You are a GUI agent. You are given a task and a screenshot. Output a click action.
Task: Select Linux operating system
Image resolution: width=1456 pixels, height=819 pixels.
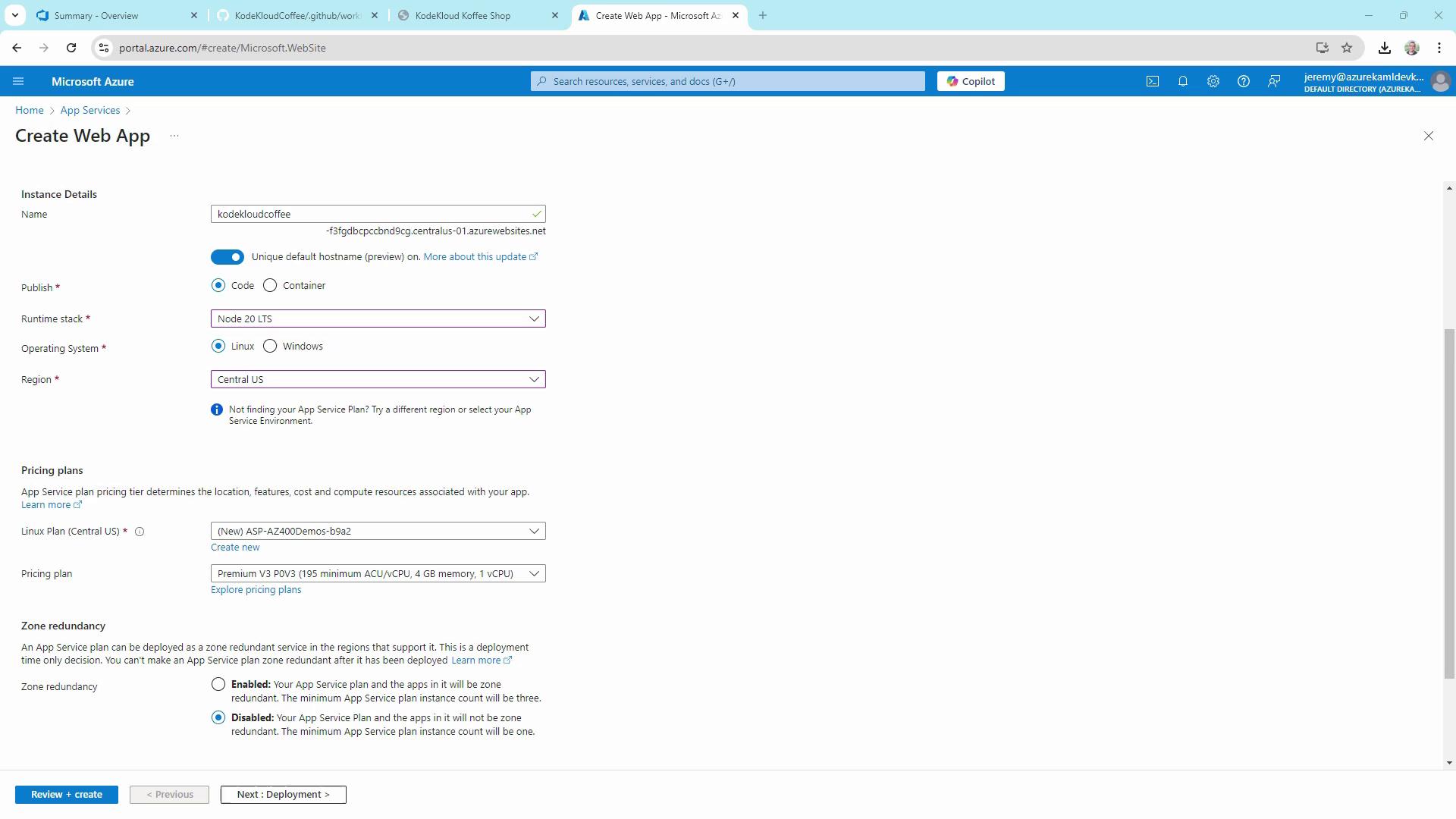coord(218,346)
